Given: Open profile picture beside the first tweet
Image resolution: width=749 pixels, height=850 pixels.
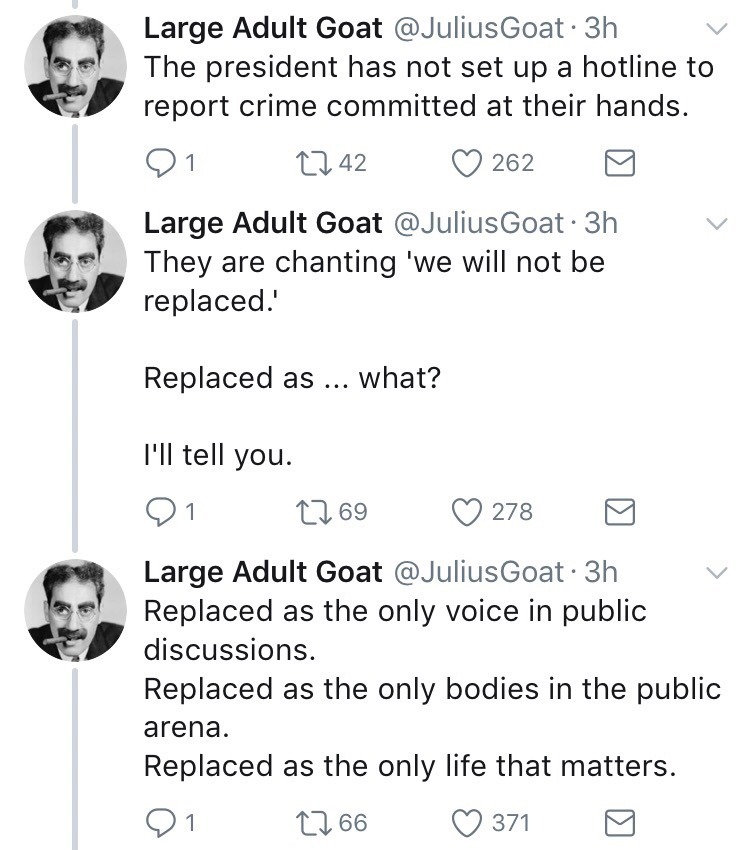Looking at the screenshot, I should (x=75, y=67).
